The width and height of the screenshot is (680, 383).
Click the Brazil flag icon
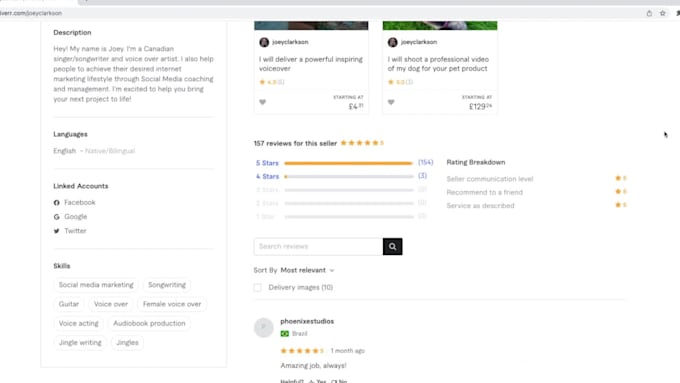click(284, 334)
